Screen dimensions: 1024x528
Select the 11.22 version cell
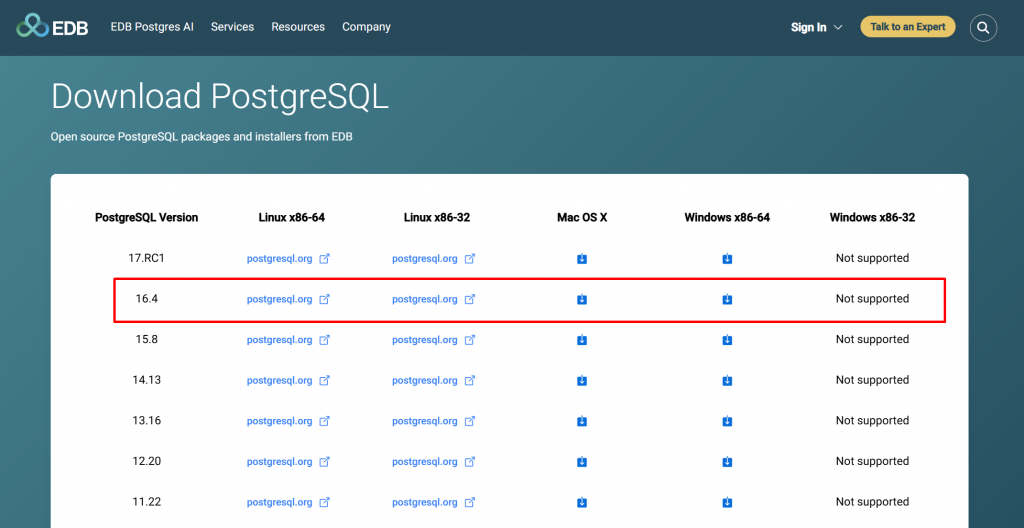coord(146,502)
